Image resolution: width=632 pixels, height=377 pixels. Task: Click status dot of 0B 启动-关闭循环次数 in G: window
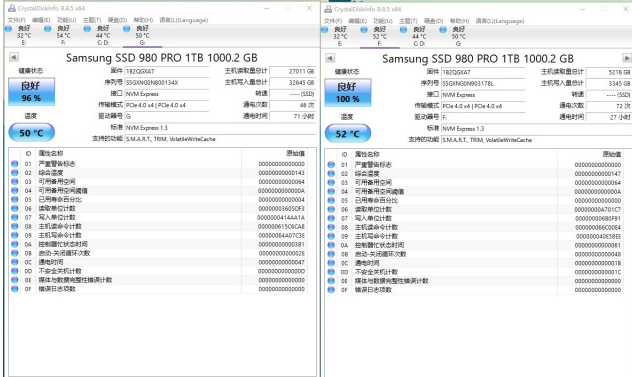point(15,253)
